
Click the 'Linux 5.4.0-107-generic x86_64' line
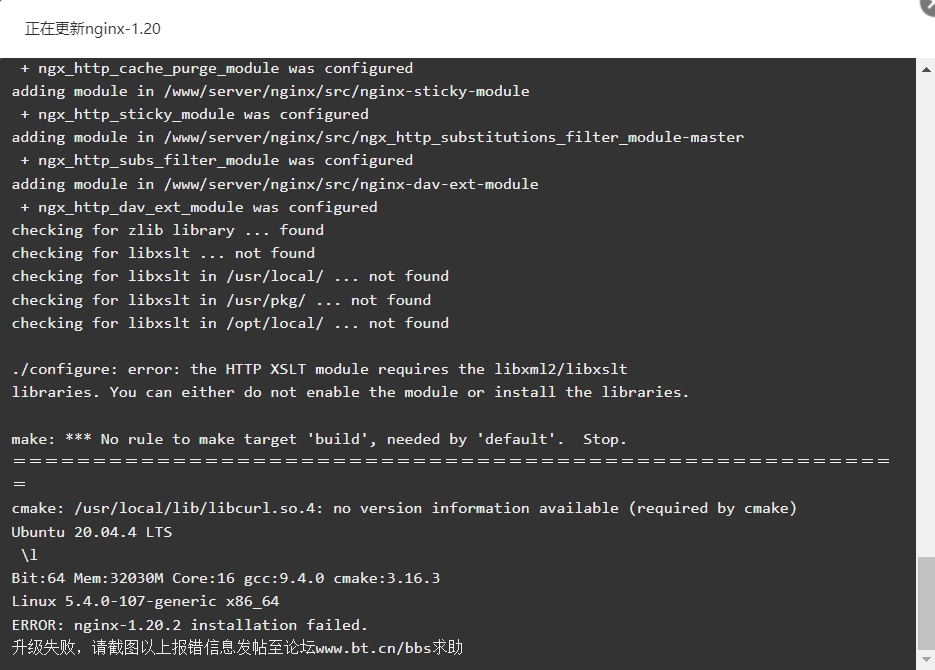tap(145, 601)
